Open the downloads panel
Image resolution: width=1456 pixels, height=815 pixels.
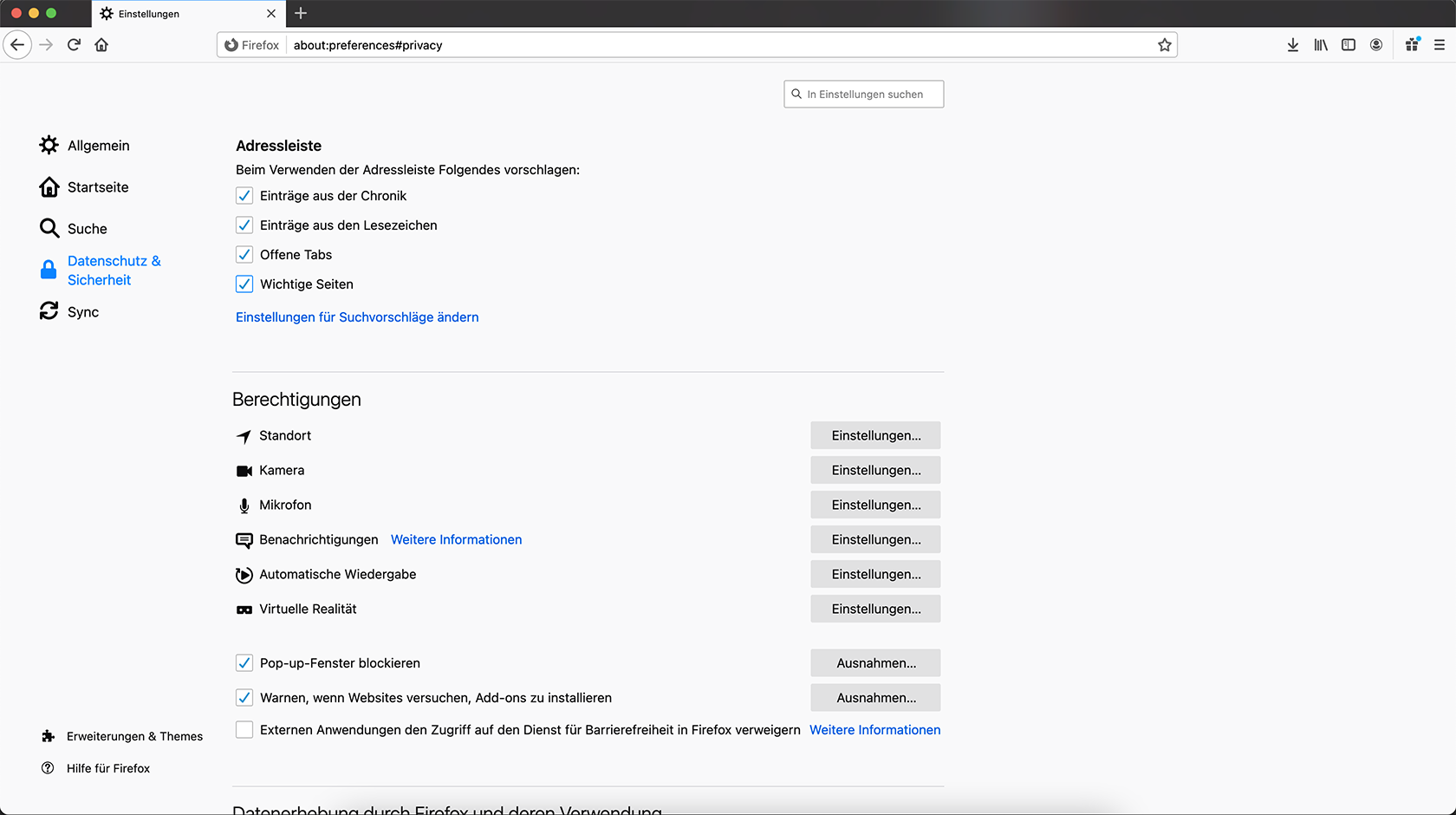tap(1292, 45)
